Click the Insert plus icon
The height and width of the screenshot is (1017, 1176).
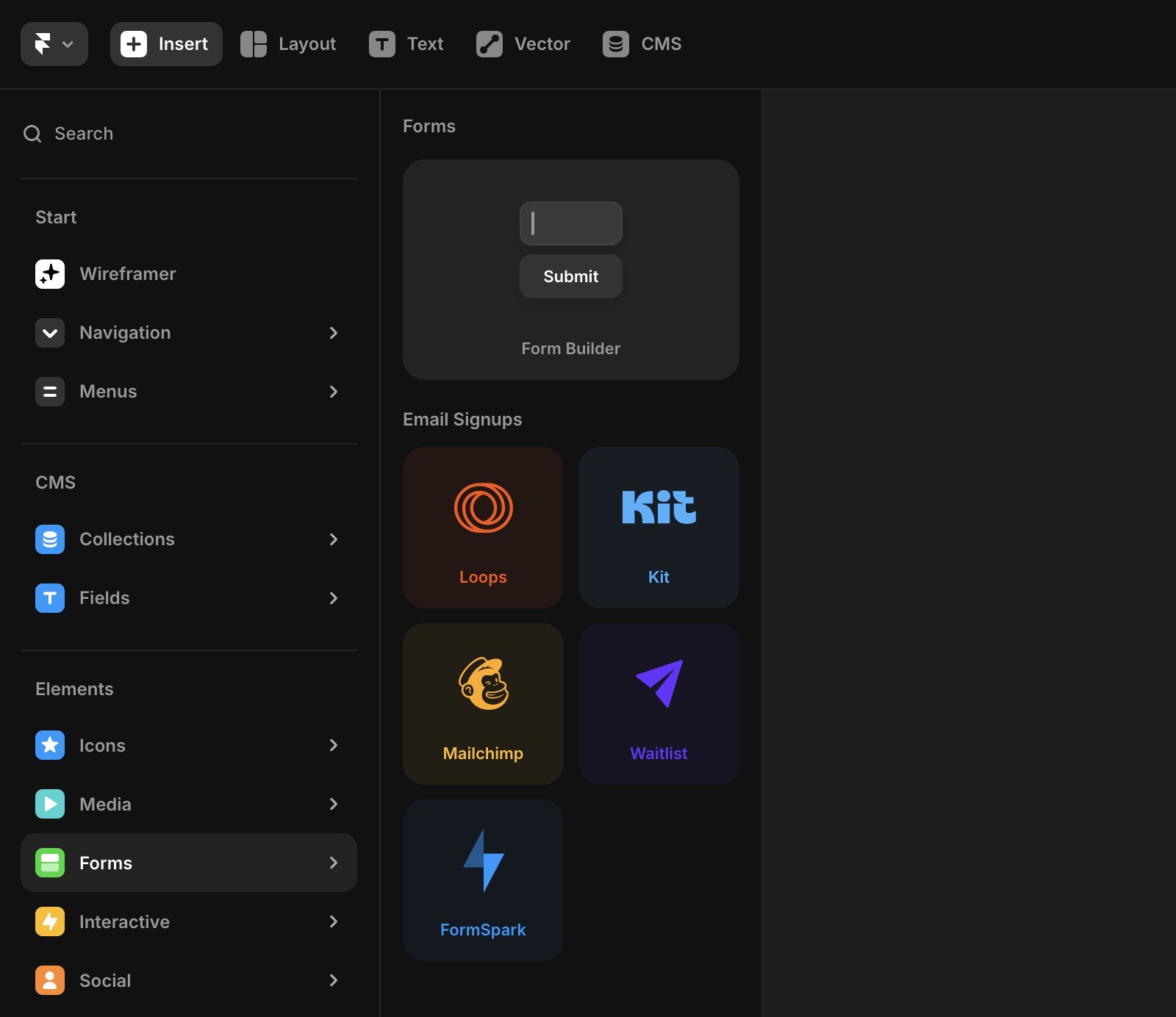click(x=134, y=44)
